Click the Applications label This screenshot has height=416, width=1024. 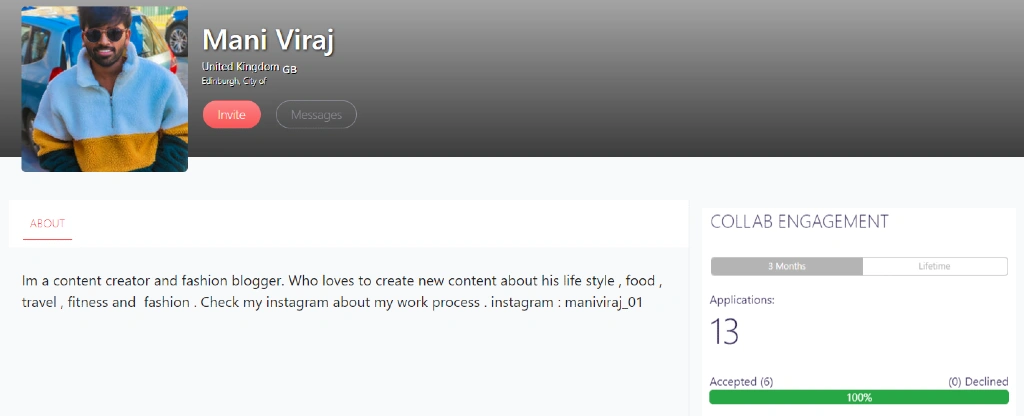(x=742, y=300)
